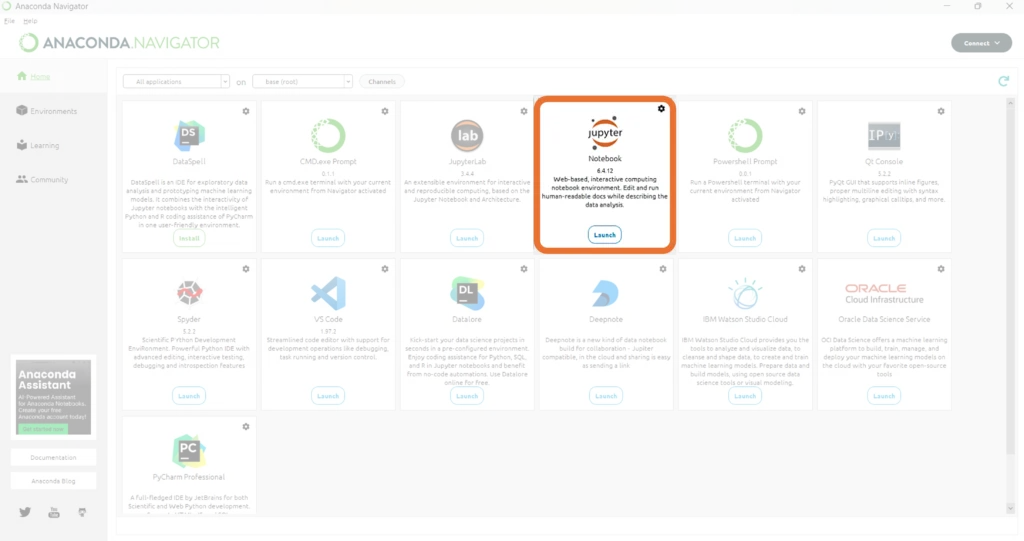Open the Help menu
The image size is (1024, 541).
[30, 21]
